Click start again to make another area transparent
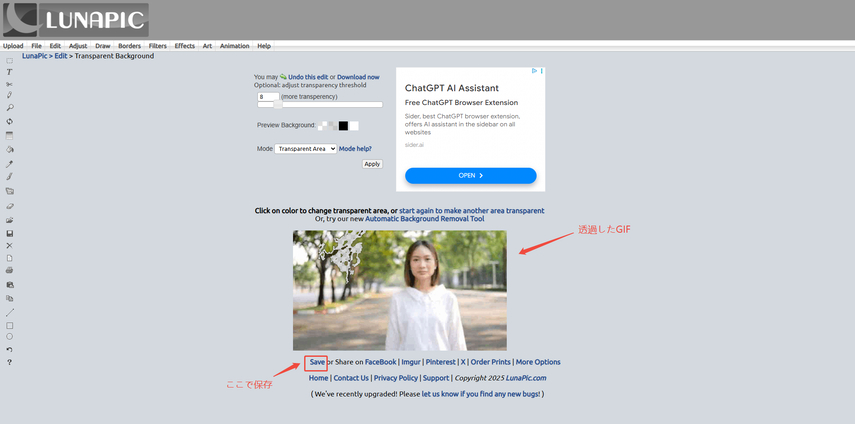855x424 pixels. point(472,210)
